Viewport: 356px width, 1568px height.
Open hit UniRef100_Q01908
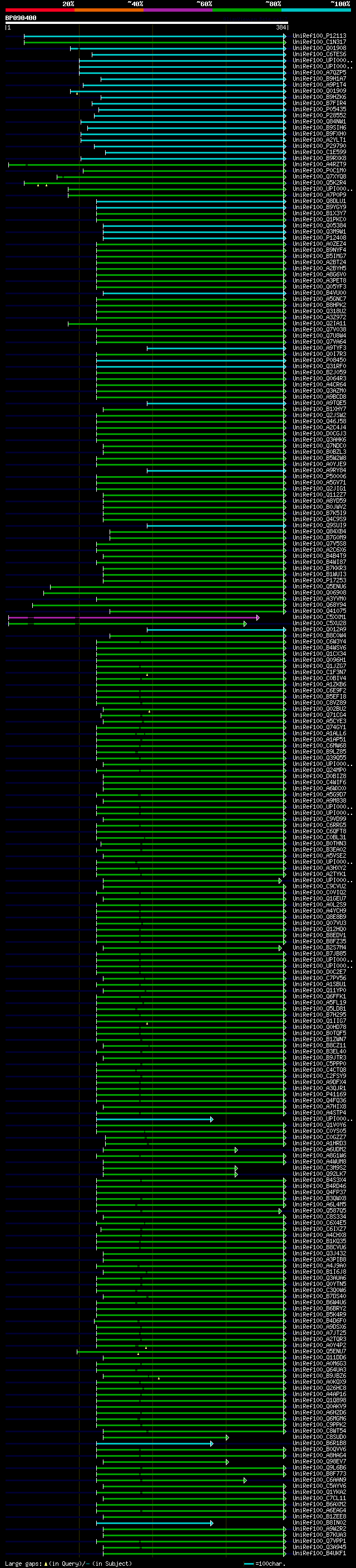pyautogui.click(x=319, y=48)
